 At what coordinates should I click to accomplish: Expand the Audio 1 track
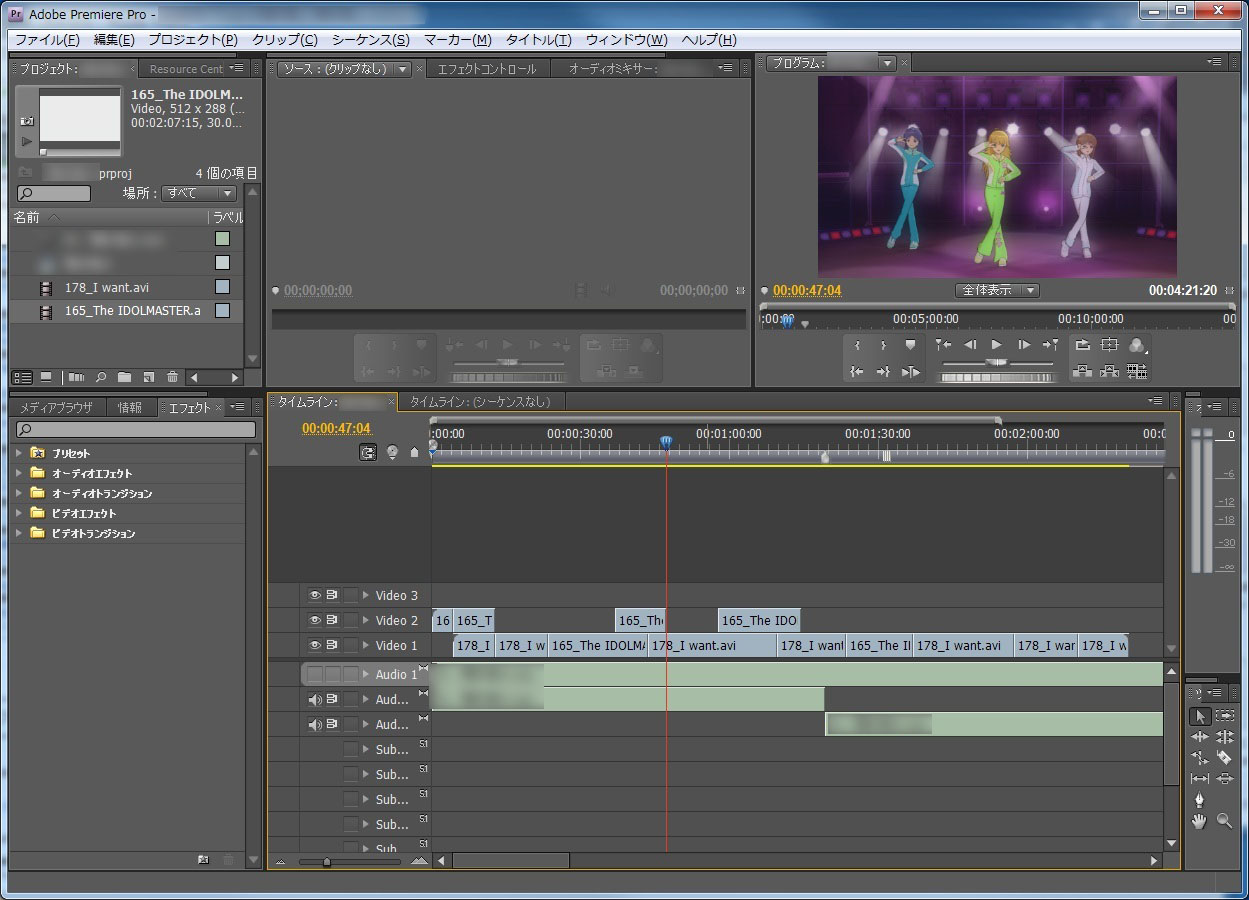click(366, 674)
